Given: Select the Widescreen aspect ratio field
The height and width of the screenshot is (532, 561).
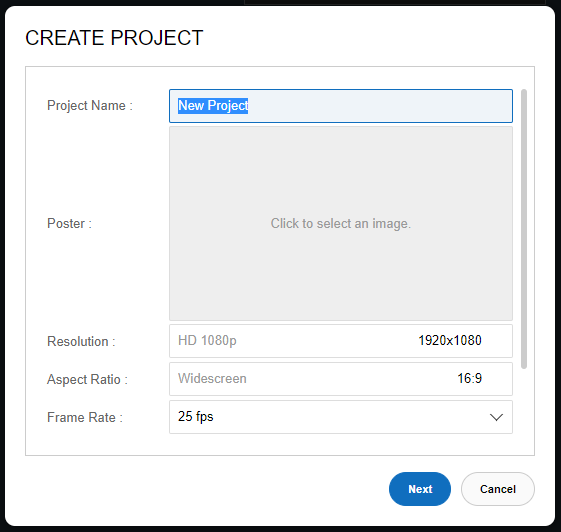Looking at the screenshot, I should 341,379.
